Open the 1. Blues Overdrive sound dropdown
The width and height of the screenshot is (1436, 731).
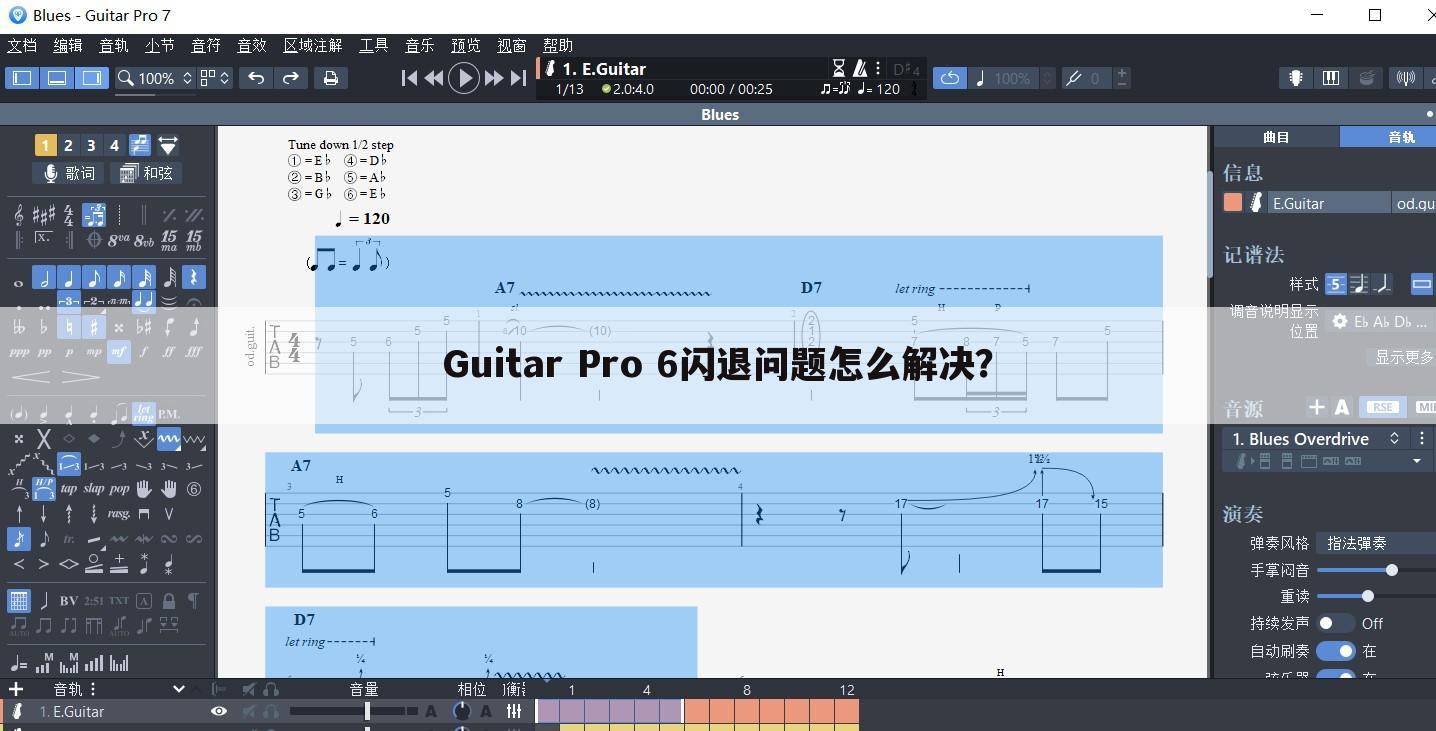click(1314, 439)
